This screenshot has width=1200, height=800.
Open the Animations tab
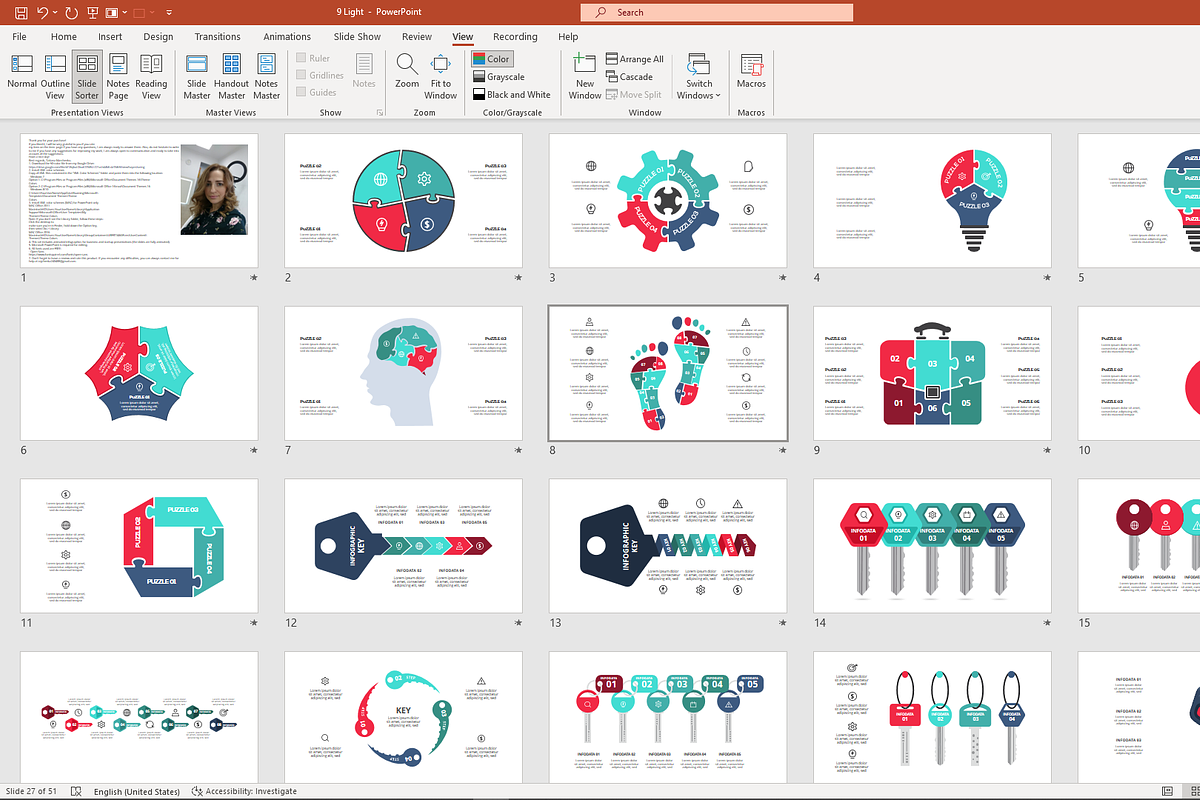point(287,37)
